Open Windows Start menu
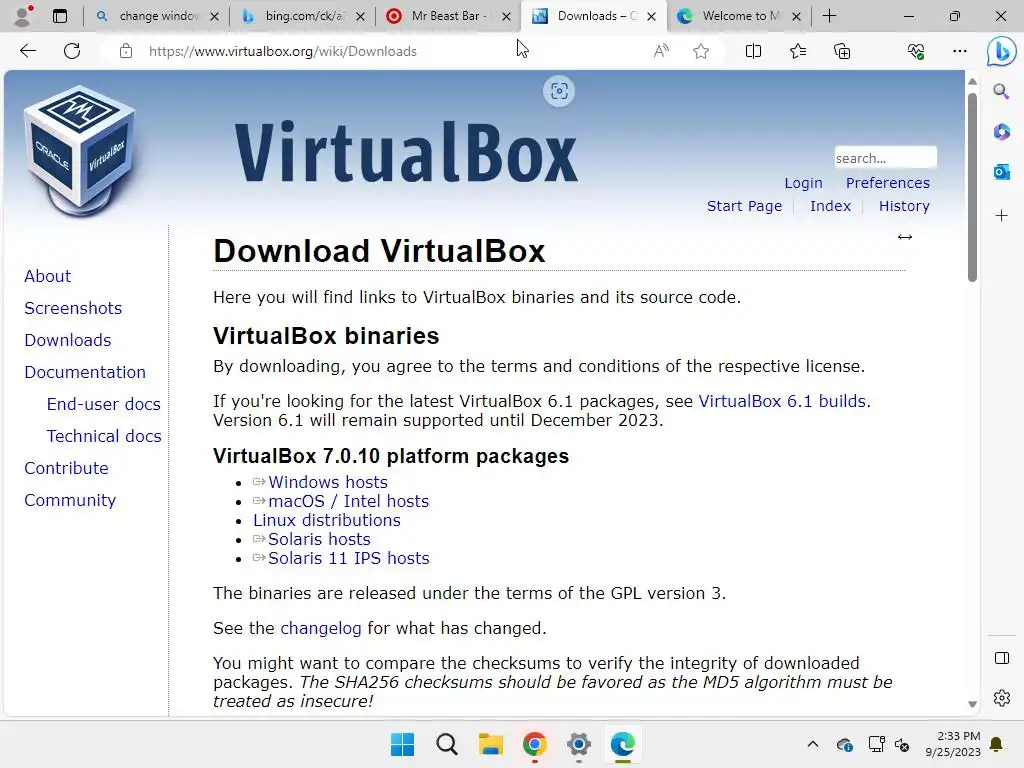Viewport: 1024px width, 768px height. 402,744
